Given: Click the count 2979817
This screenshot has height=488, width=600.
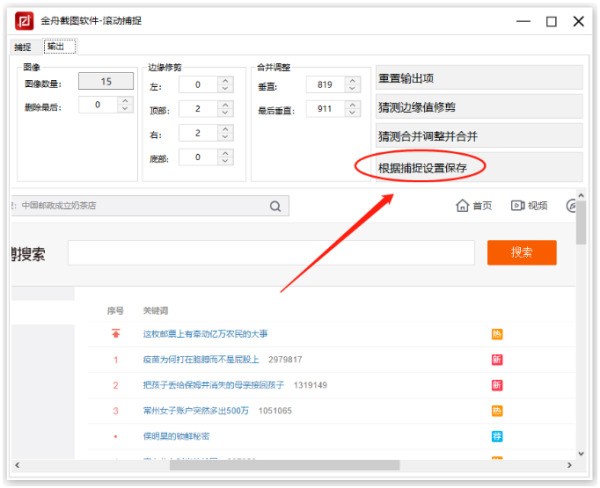Looking at the screenshot, I should (285, 359).
